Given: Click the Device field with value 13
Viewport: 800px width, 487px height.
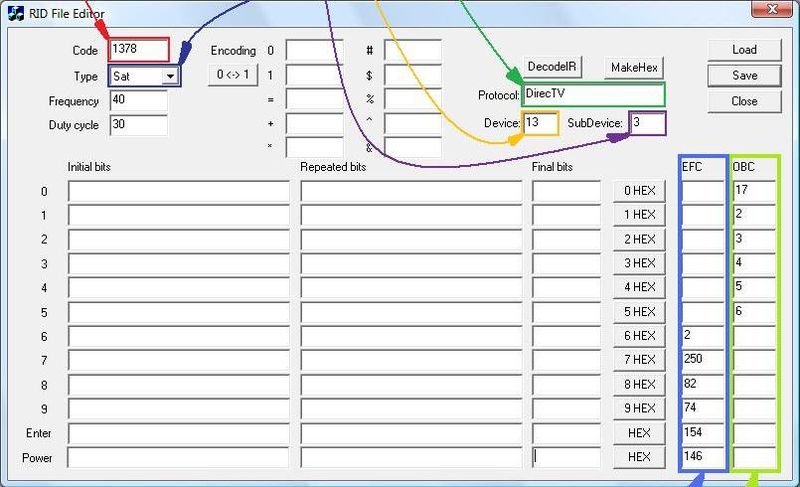Looking at the screenshot, I should coord(540,122).
